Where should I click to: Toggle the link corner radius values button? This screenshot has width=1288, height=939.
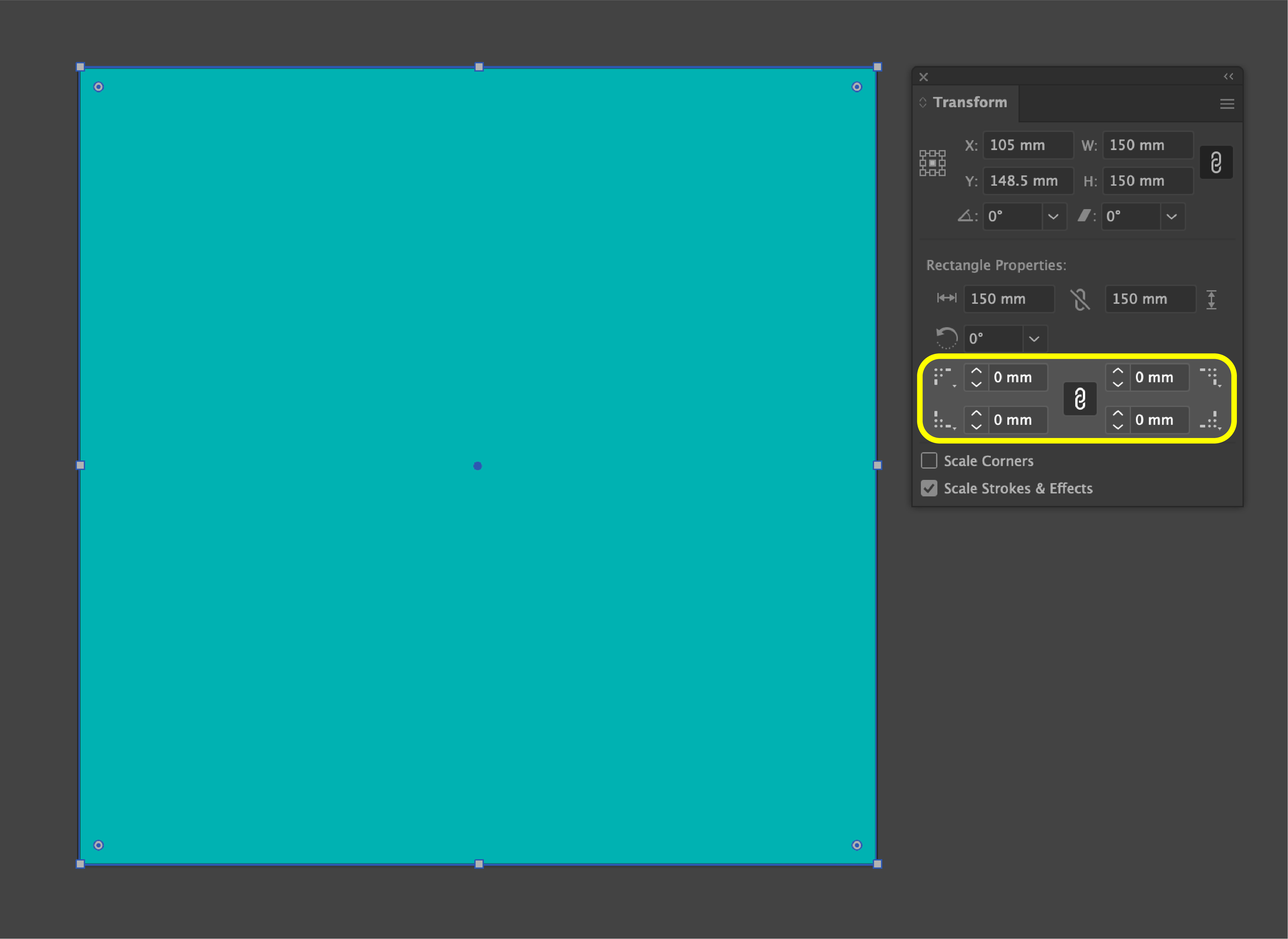(1080, 398)
